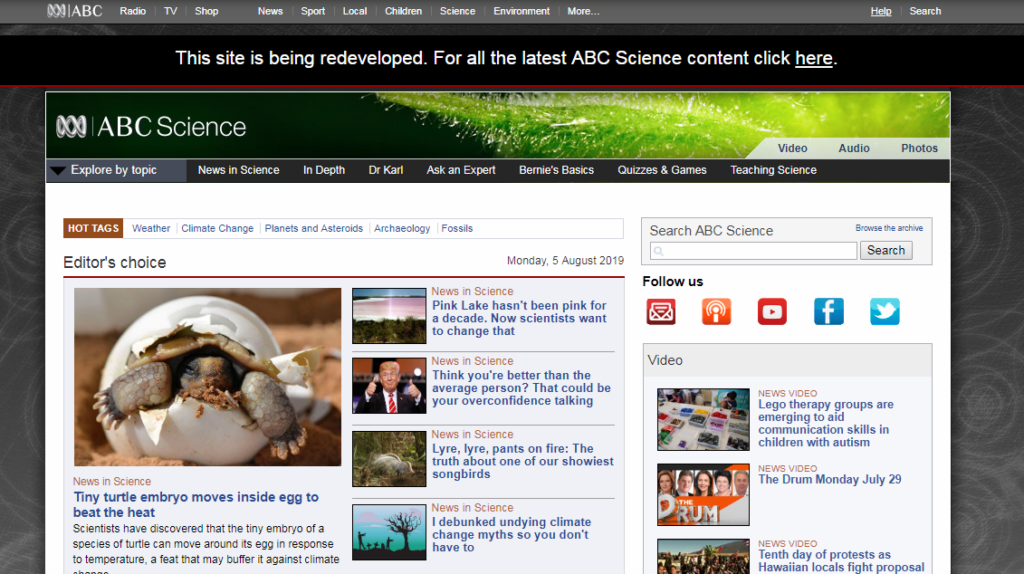Select the Fossils hot tag

(456, 229)
